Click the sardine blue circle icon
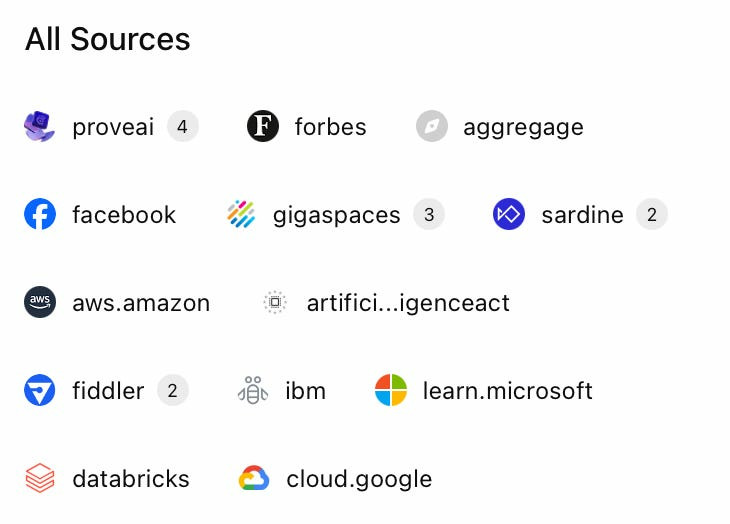The image size is (730, 524). point(509,214)
